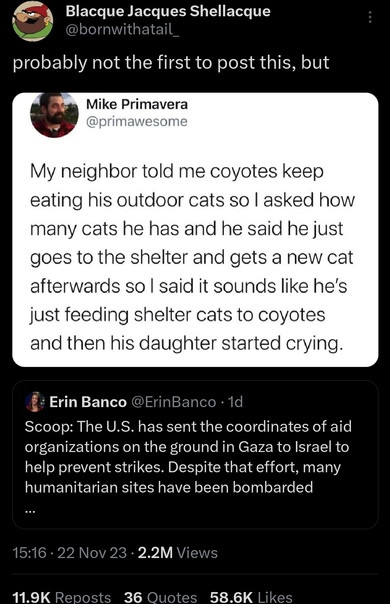View the 36 Quotes list

160,597
